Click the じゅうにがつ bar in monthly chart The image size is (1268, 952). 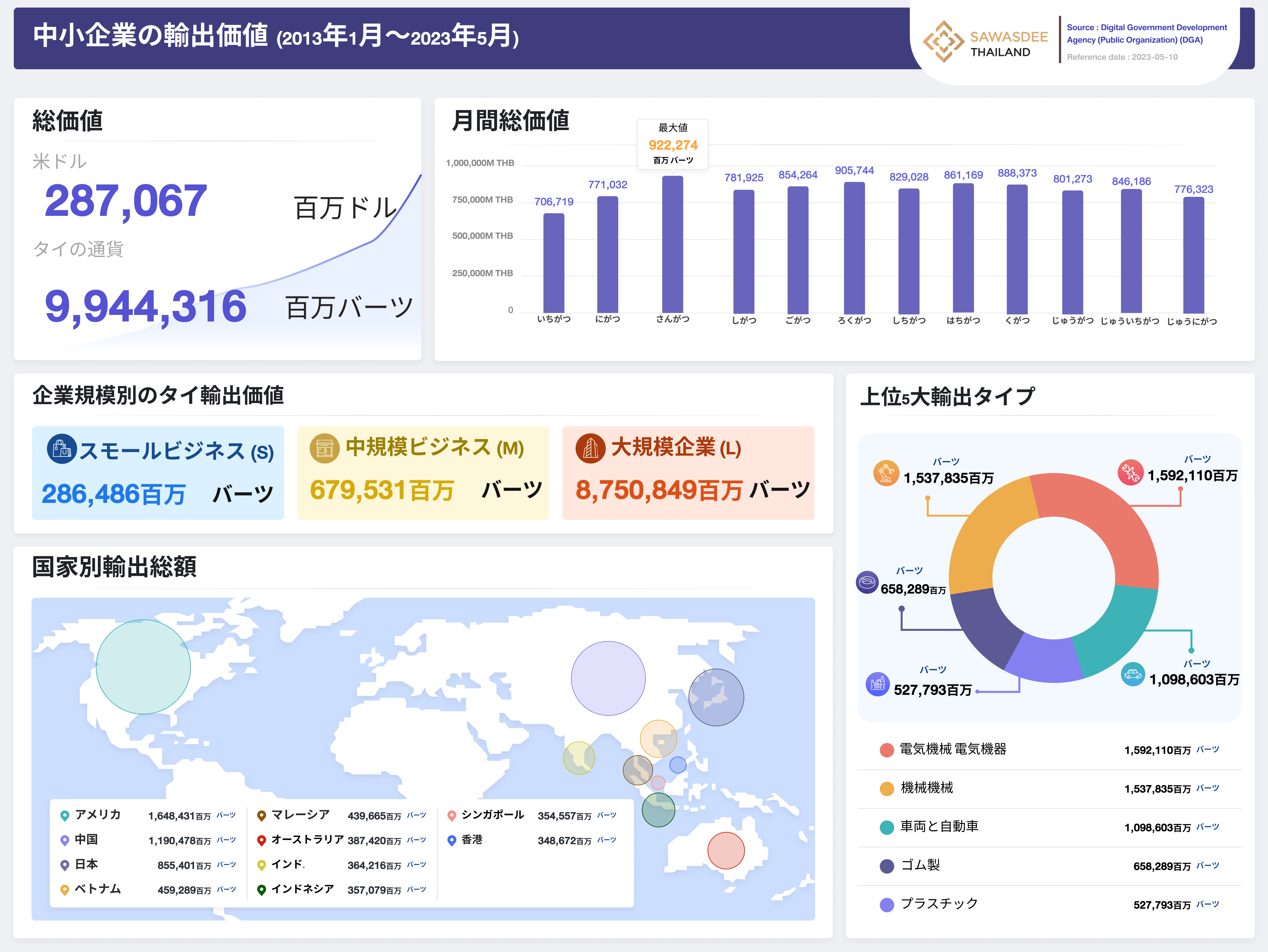tap(1193, 255)
